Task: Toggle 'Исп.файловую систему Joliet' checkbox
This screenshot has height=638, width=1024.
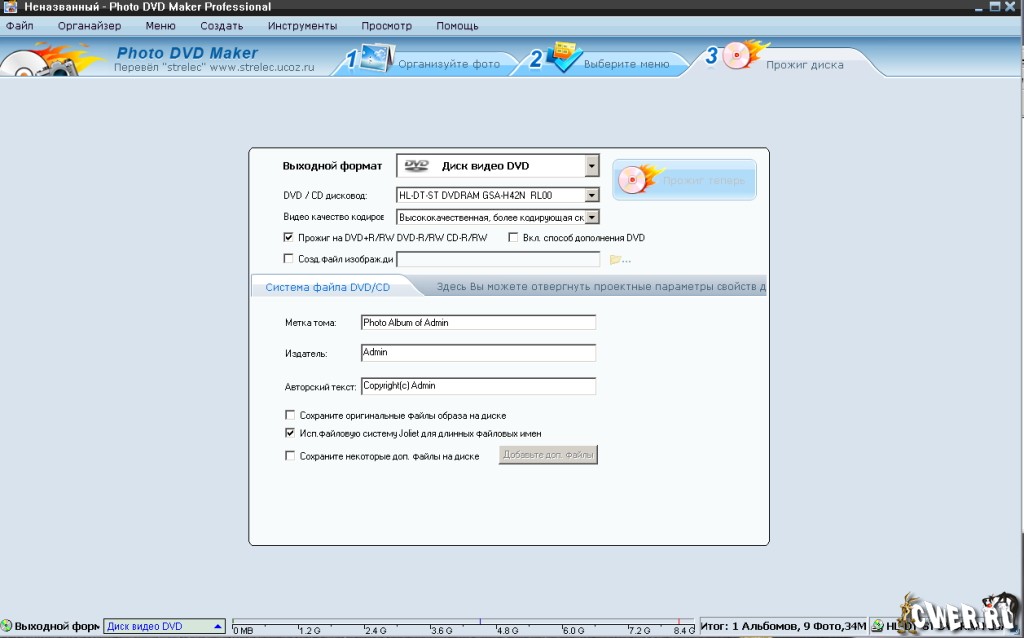Action: coord(290,434)
